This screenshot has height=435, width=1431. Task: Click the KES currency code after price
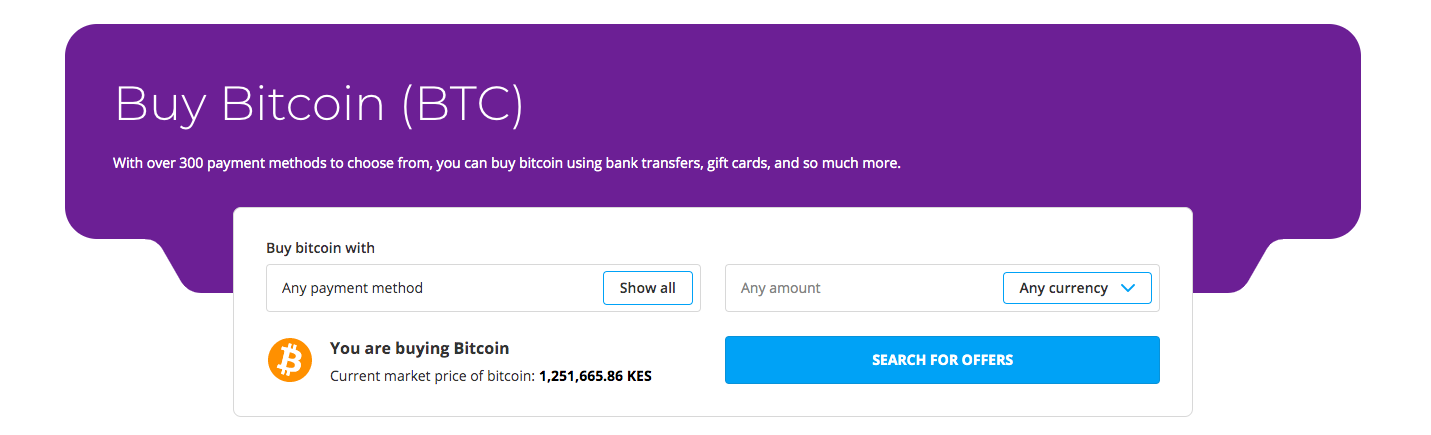(x=639, y=377)
